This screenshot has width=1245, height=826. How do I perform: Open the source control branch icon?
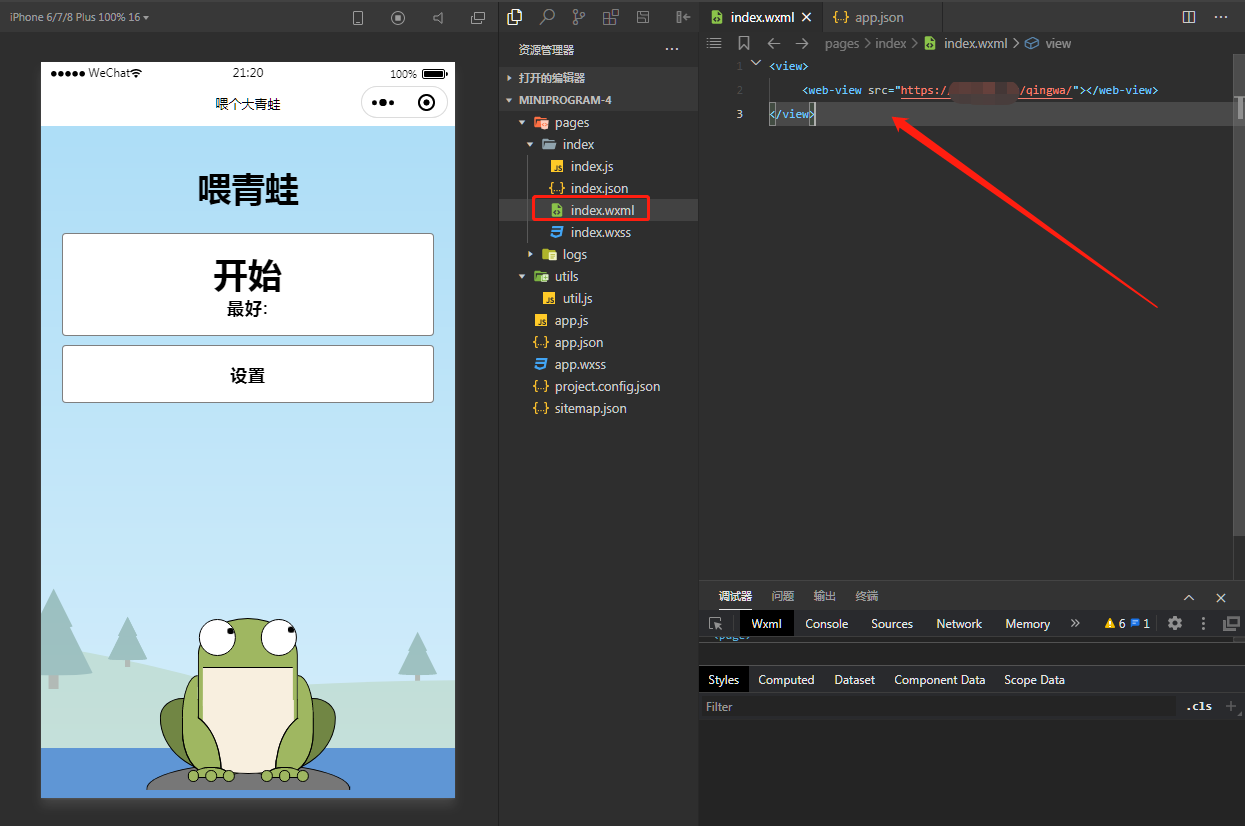[x=578, y=17]
